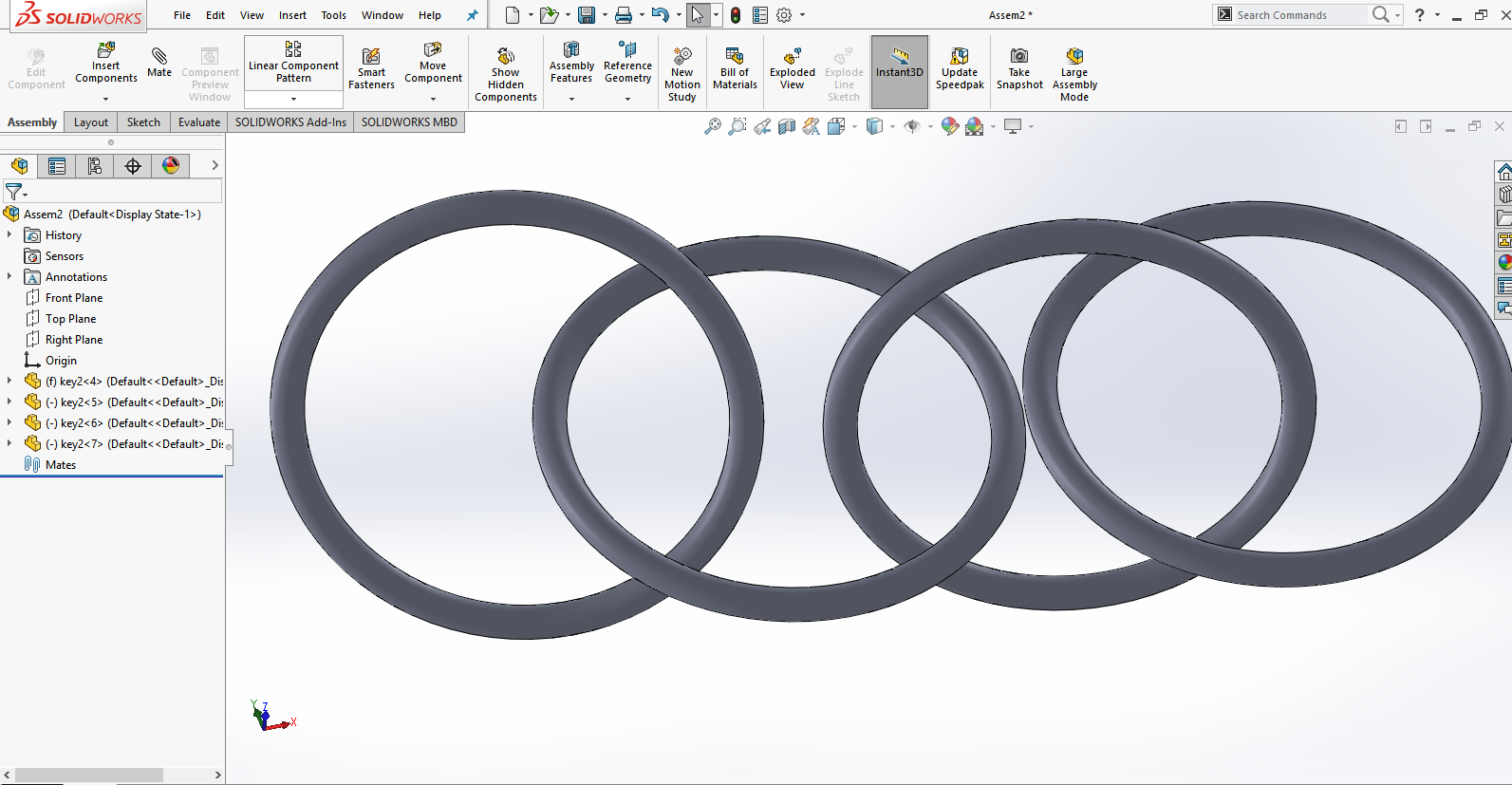The image size is (1512, 785).
Task: Switch to the Evaluate tab
Action: point(199,122)
